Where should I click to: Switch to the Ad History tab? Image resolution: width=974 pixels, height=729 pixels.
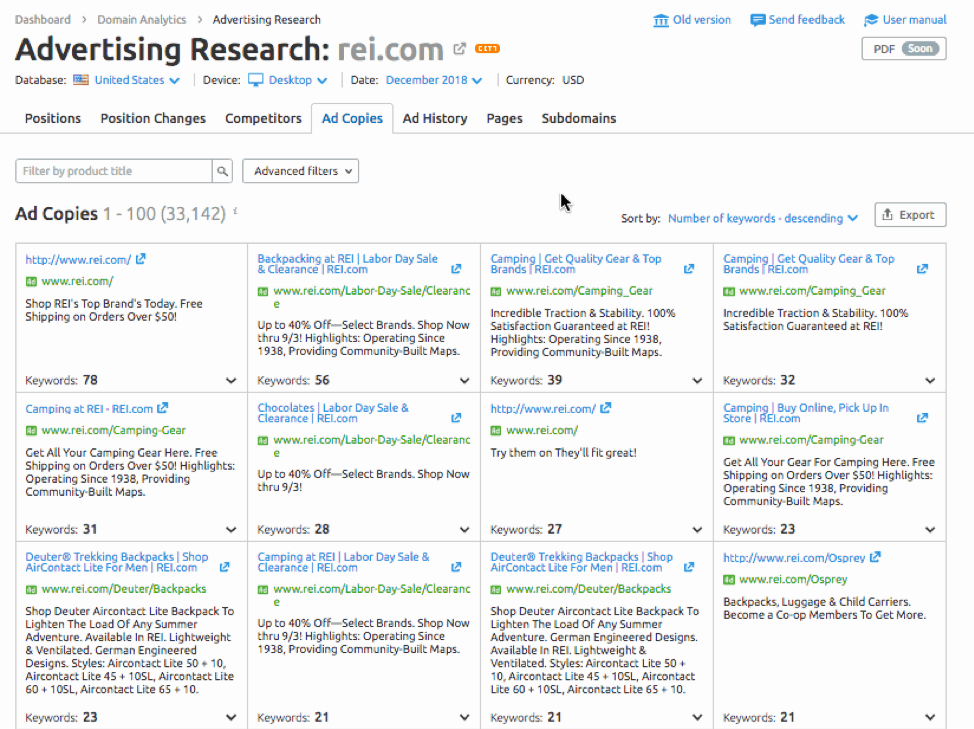tap(435, 119)
